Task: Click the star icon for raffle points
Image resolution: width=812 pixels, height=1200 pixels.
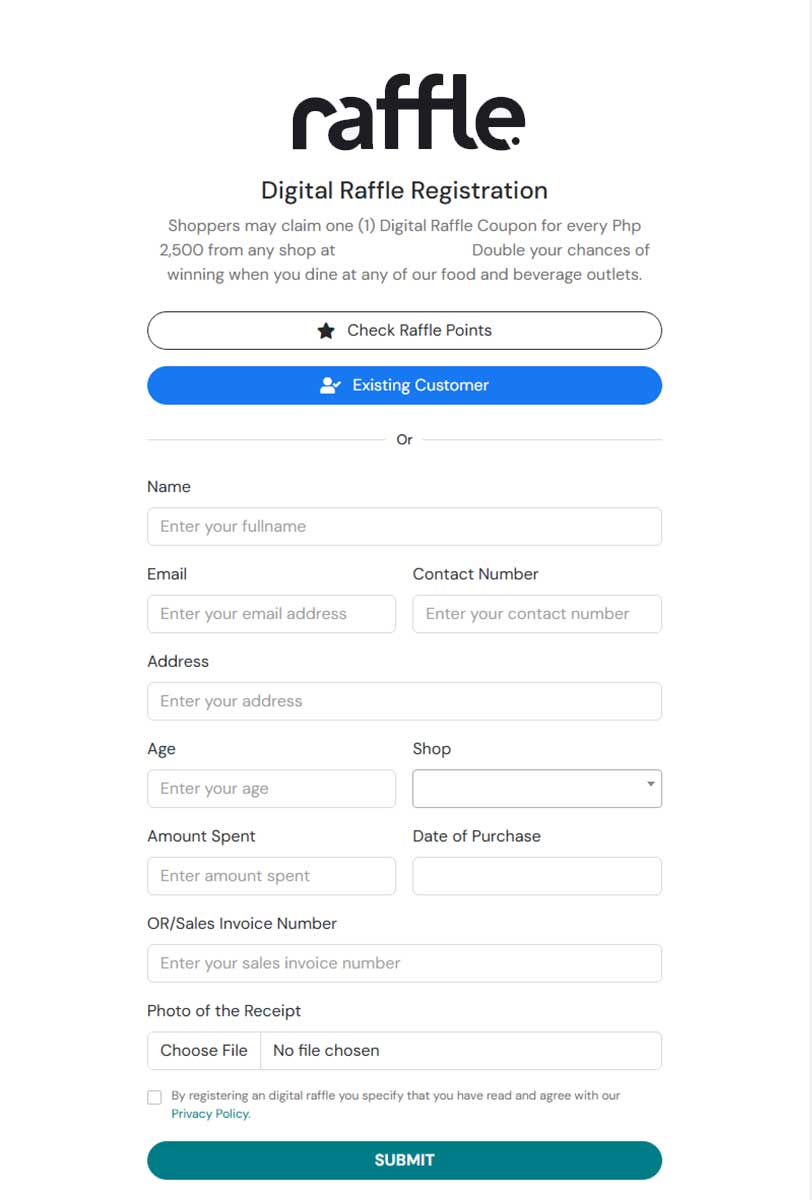Action: point(326,331)
